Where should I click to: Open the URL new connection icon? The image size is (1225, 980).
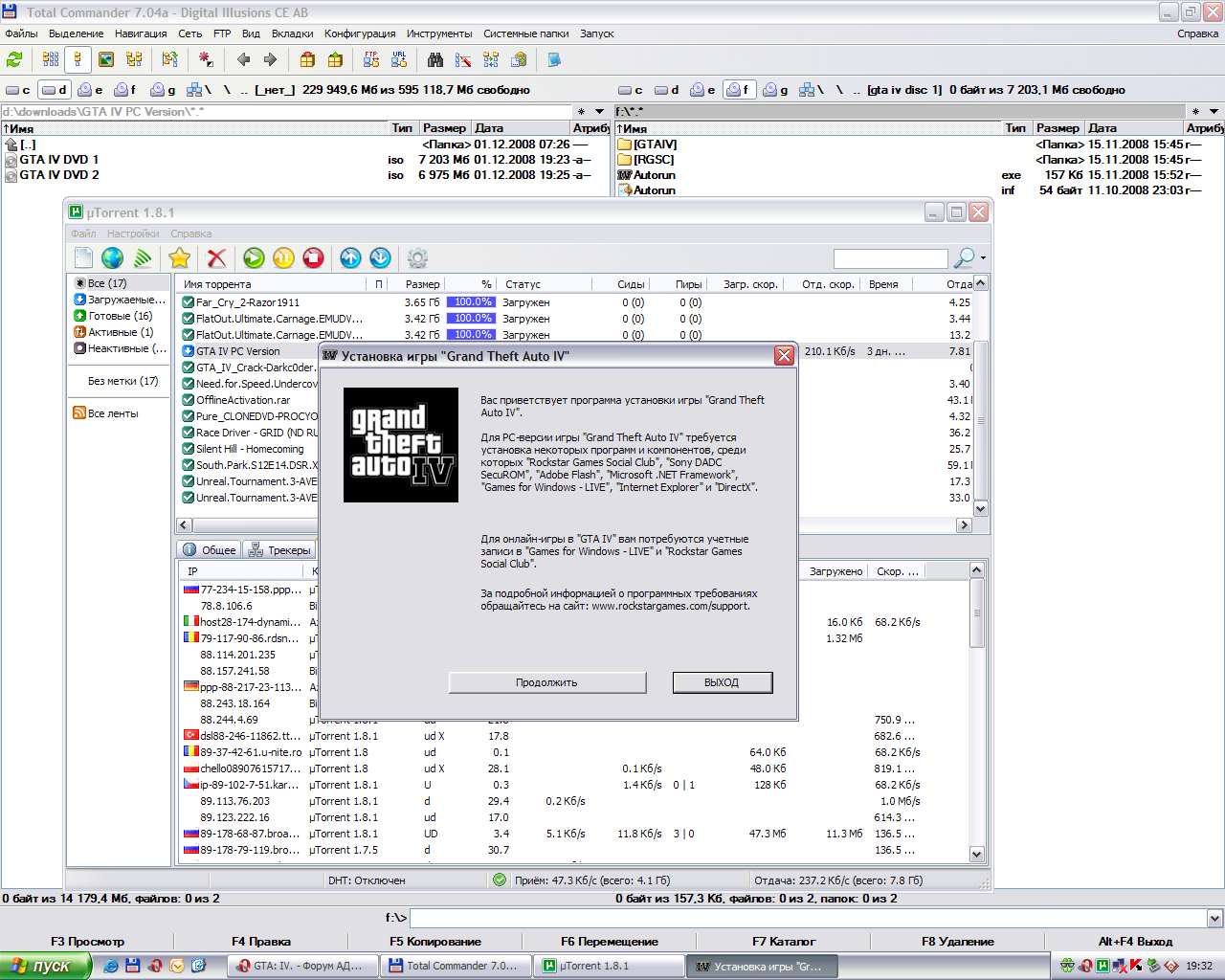399,59
